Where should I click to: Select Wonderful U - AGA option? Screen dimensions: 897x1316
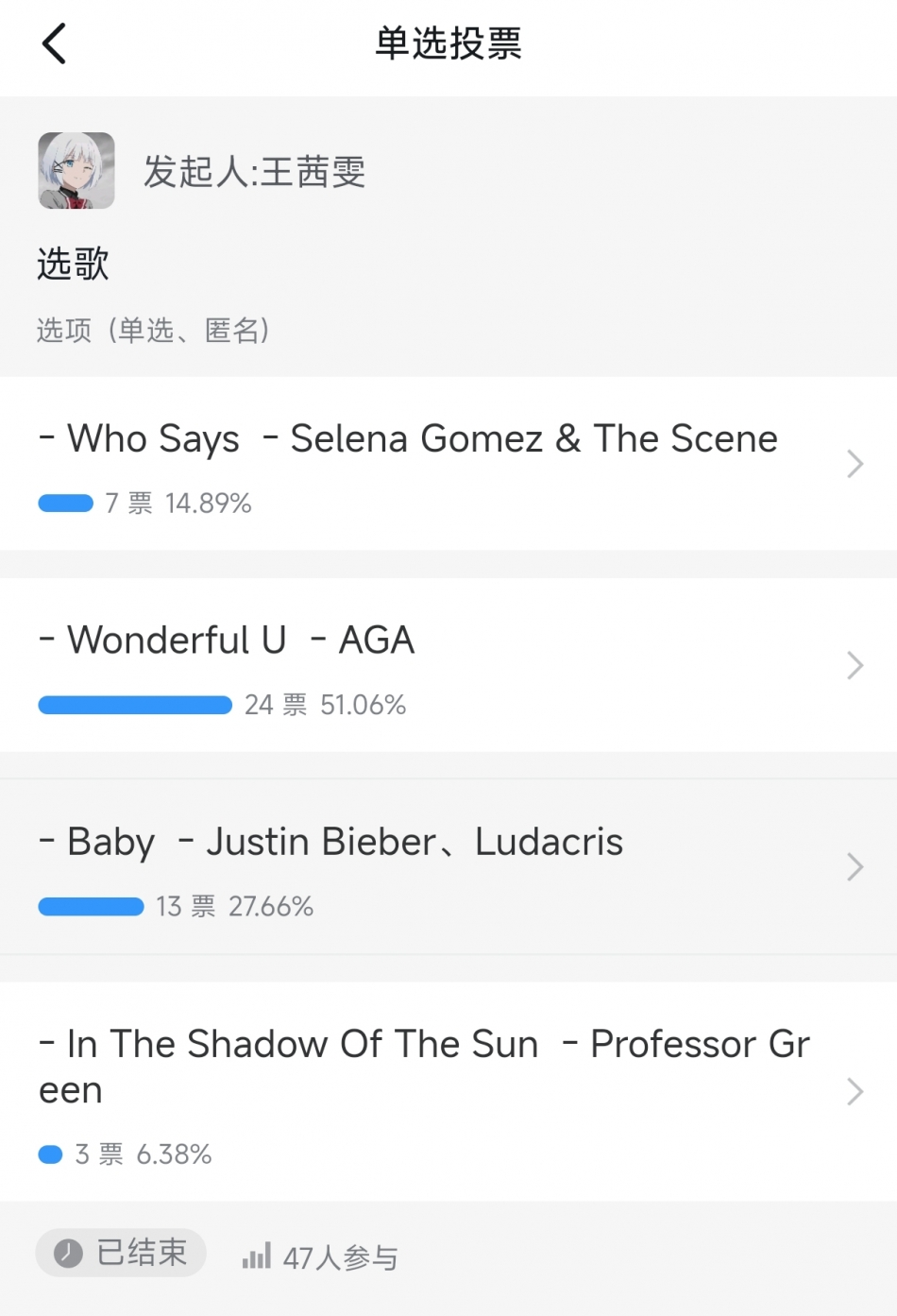(x=241, y=641)
